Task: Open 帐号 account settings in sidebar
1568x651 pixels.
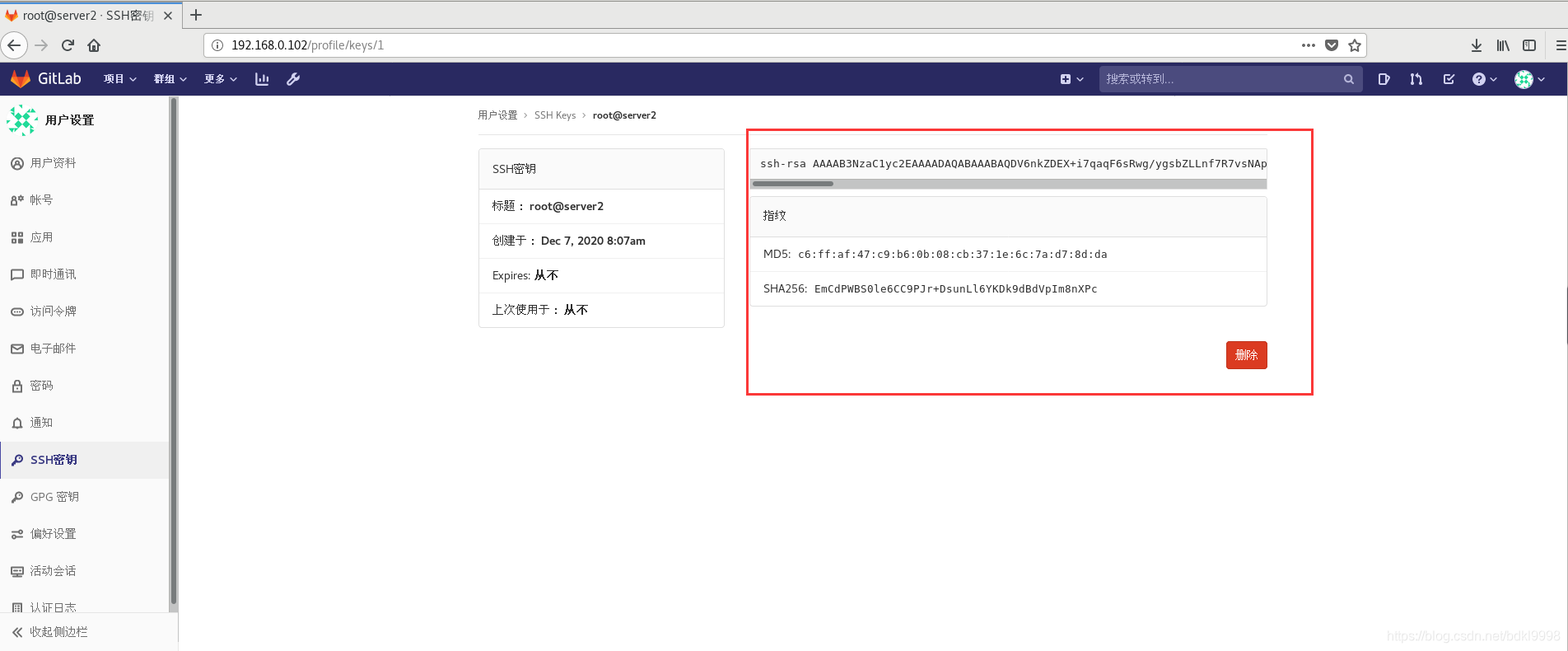Action: coord(84,200)
